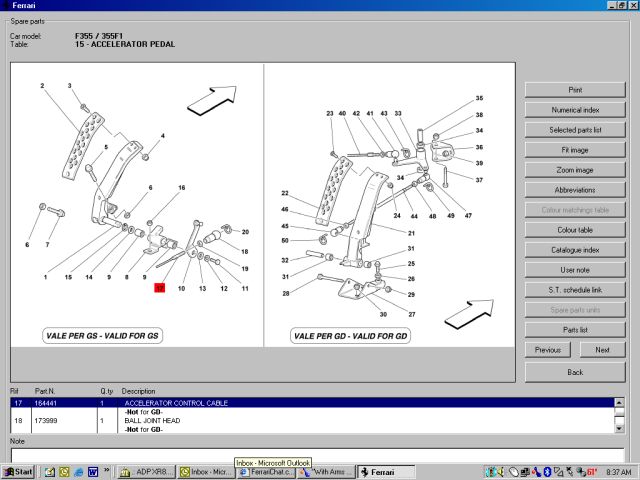Screen dimensions: 640x480
Task: Click part label 16 in GS diagram
Action: click(x=182, y=188)
